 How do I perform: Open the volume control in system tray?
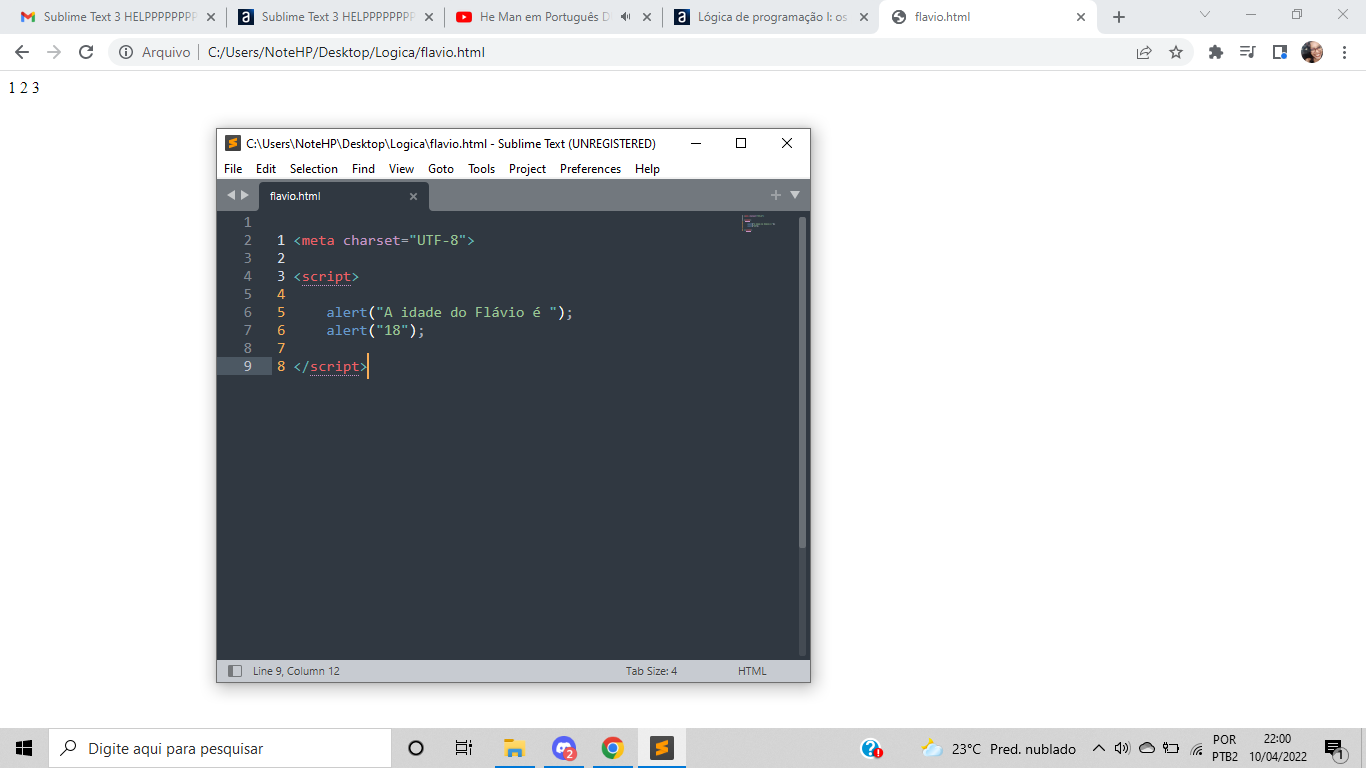pyautogui.click(x=1122, y=748)
